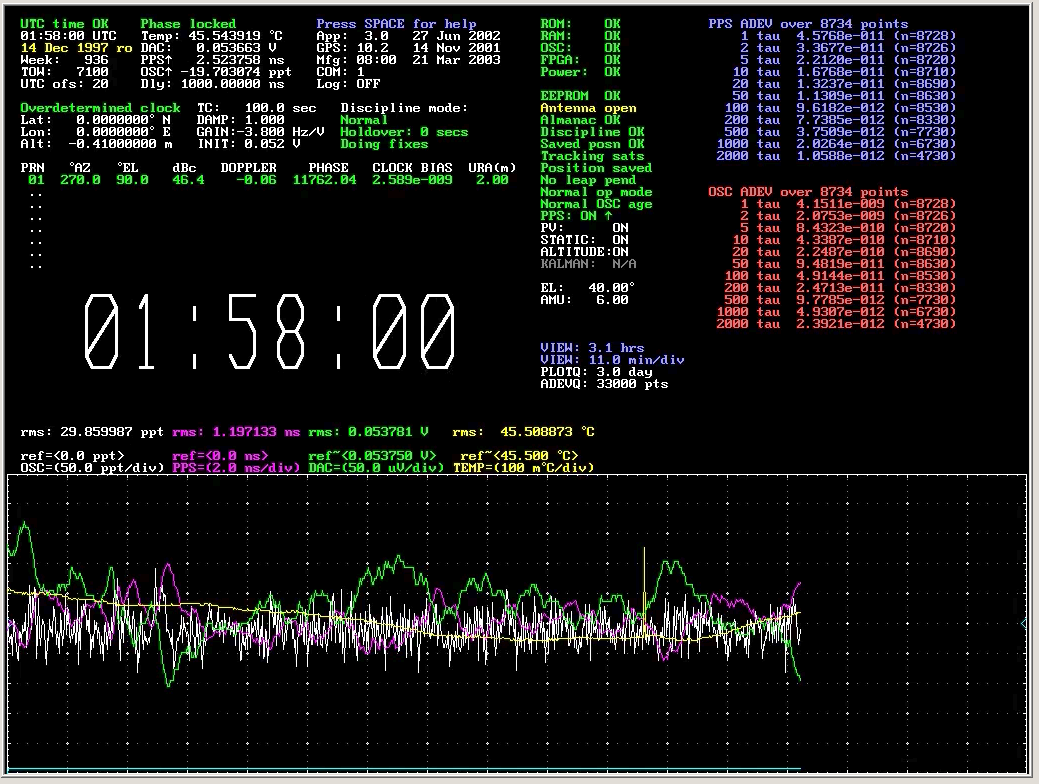The width and height of the screenshot is (1039, 784).
Task: Select the OSC ADEV '100 tau 4.9144e-011' row
Action: (841, 276)
